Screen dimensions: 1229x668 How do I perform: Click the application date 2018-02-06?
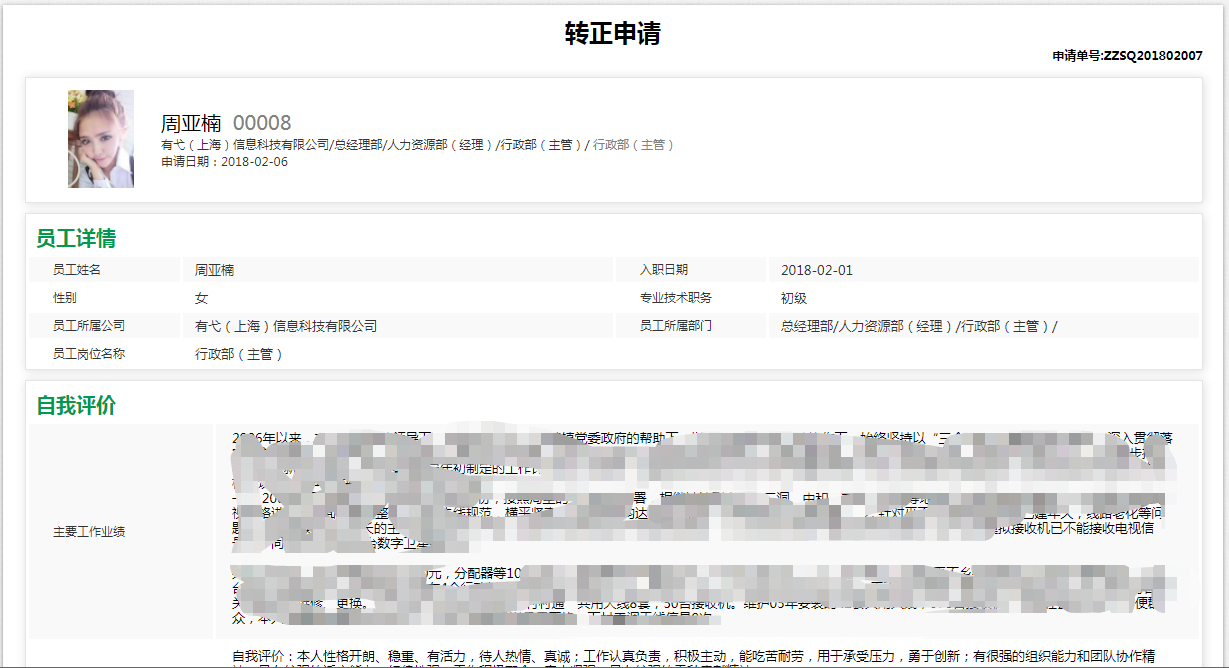254,161
